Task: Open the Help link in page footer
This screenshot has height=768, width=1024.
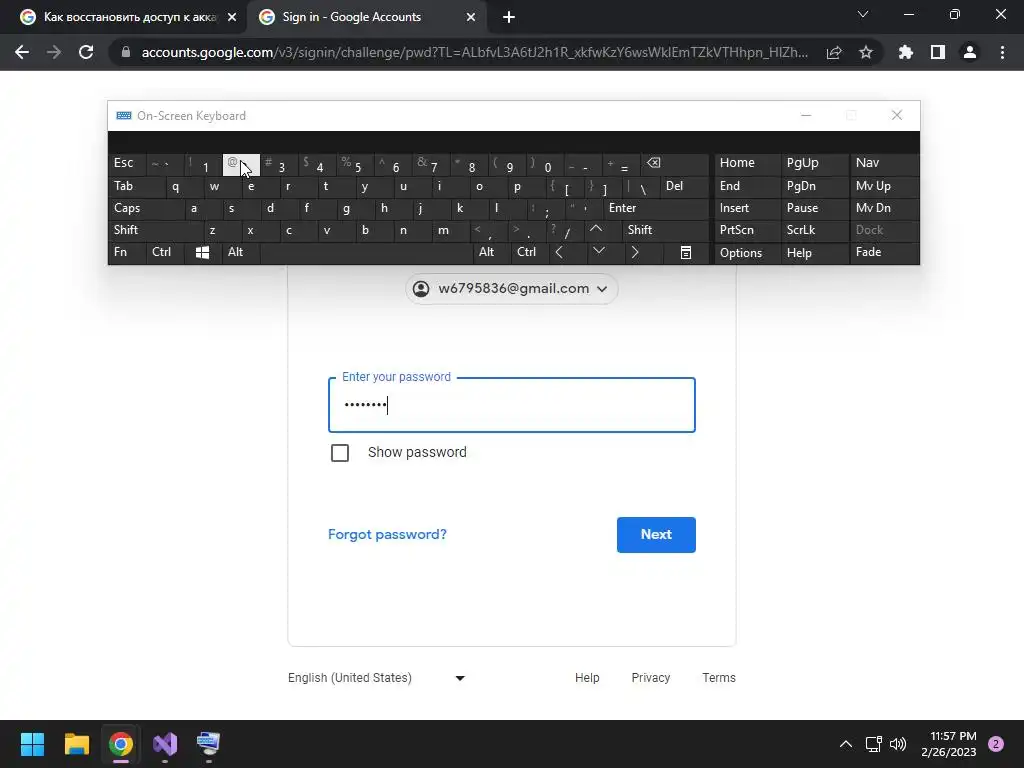Action: pos(587,678)
